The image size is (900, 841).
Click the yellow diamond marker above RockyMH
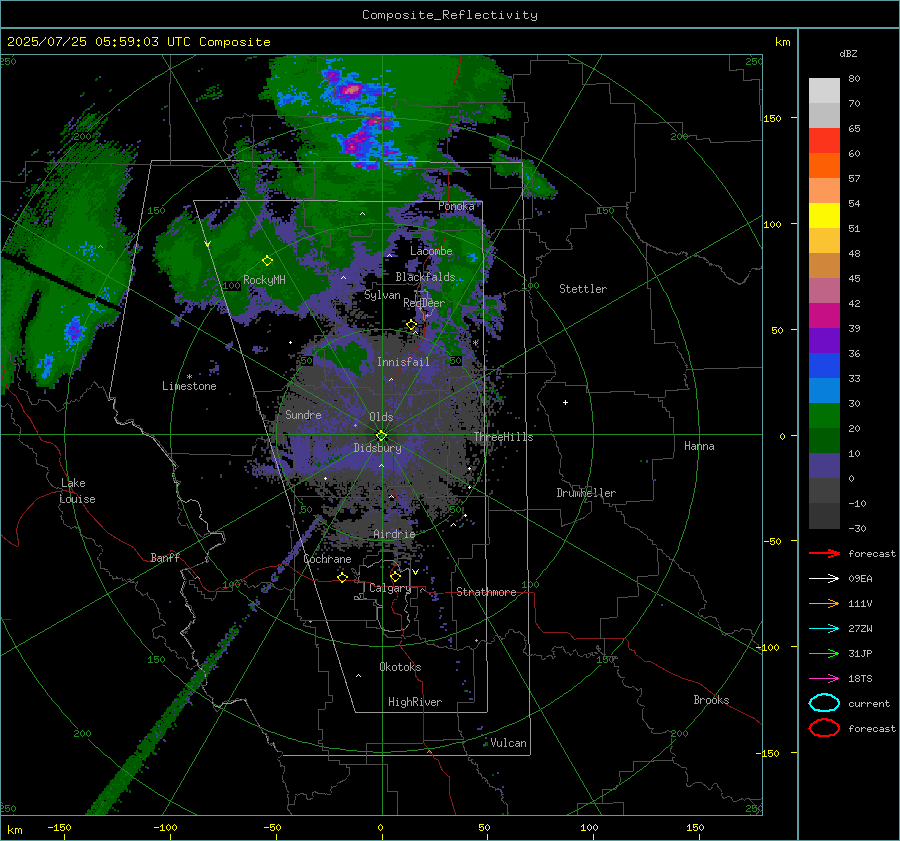coord(267,261)
